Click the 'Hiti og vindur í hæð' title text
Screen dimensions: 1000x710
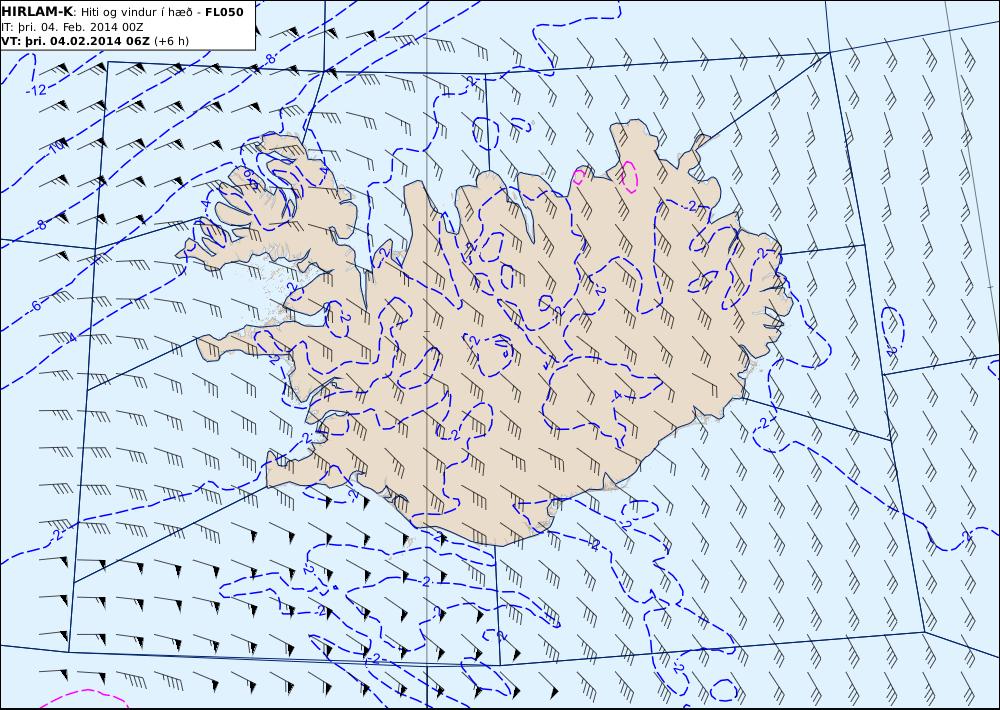point(136,12)
